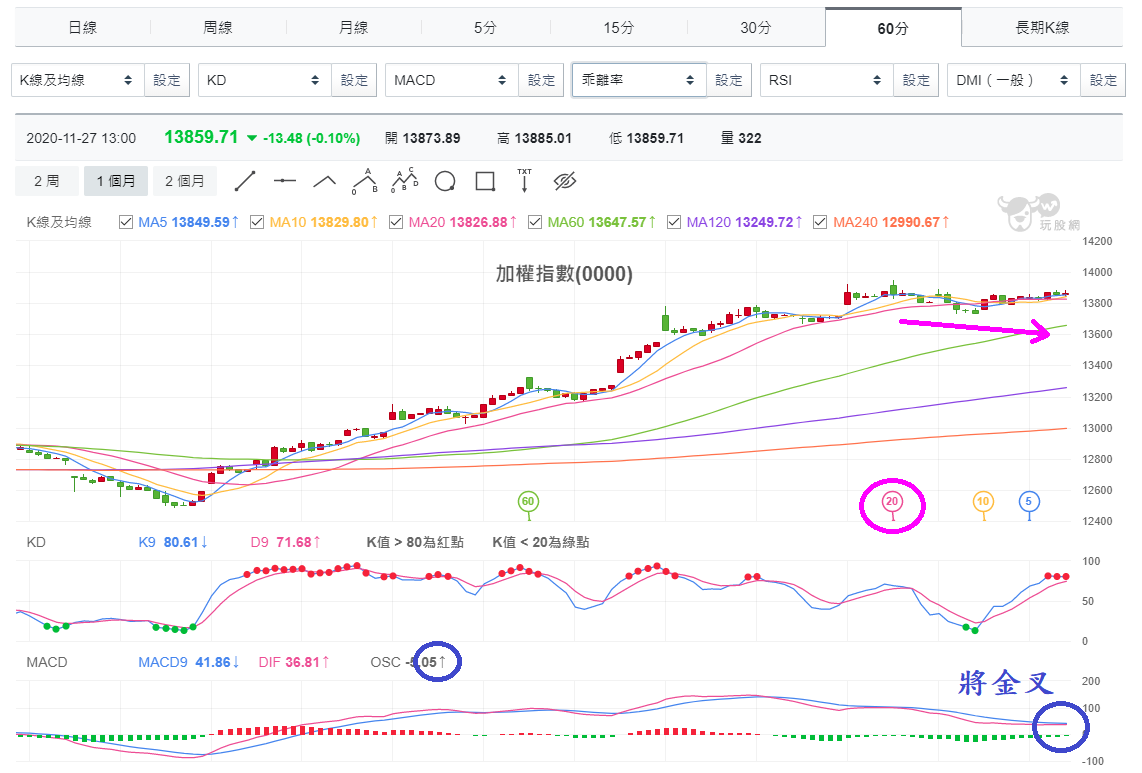Uncheck the MA10 moving average checkbox
Image resolution: width=1142 pixels, height=773 pixels.
(x=257, y=222)
